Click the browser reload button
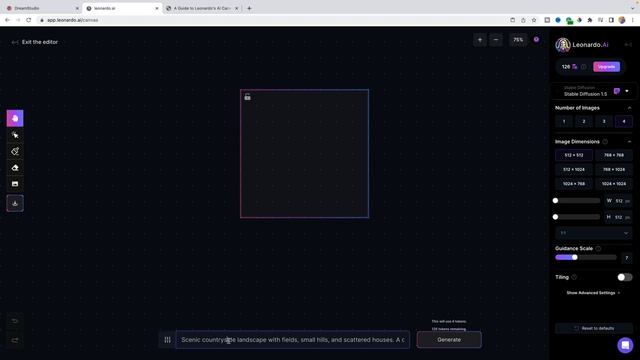This screenshot has width=640, height=360. click(x=29, y=20)
